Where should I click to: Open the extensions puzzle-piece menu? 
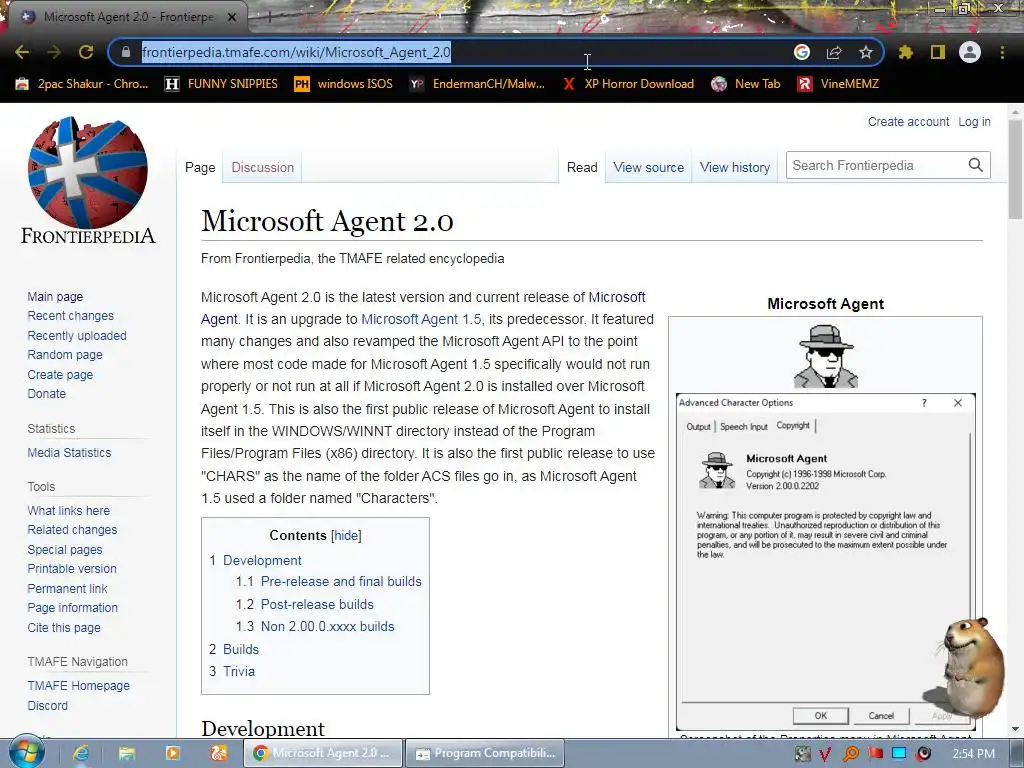click(906, 52)
